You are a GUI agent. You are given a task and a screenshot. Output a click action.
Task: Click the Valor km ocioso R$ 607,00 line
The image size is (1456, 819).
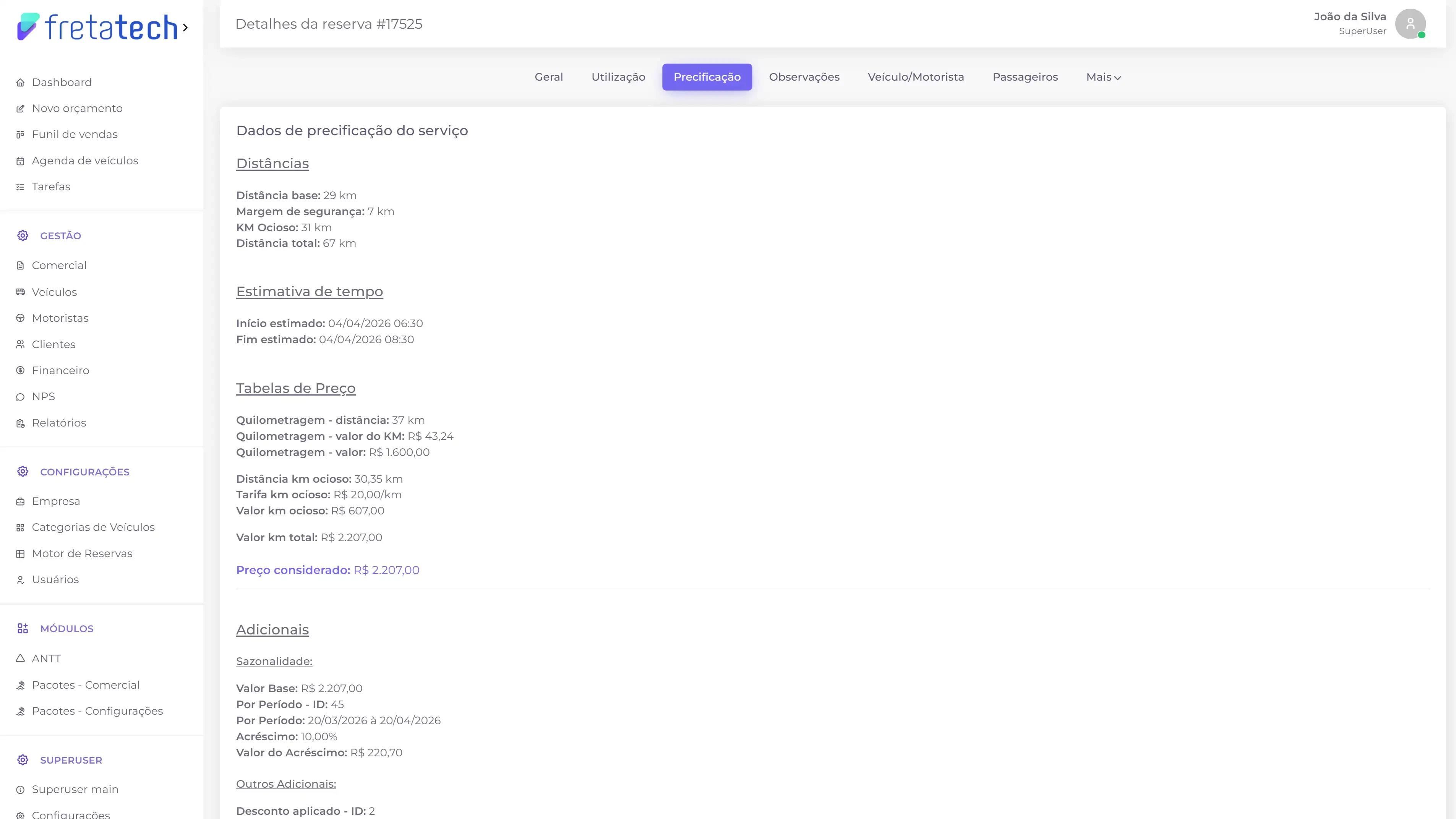[x=310, y=511]
